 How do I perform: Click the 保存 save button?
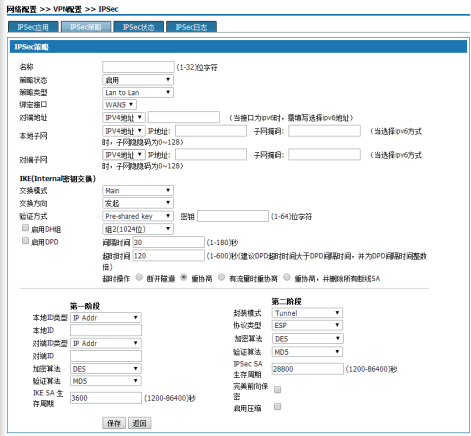pos(114,423)
